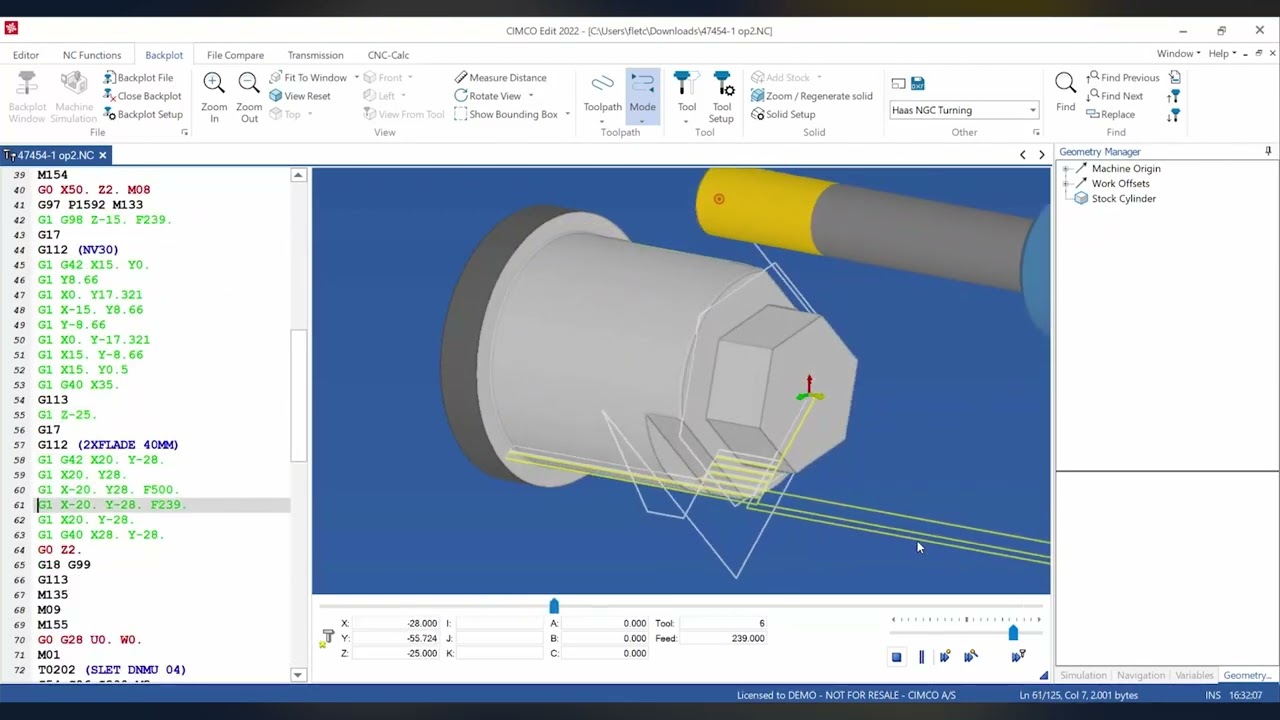Click Zoom / Regenerate solid
This screenshot has height=720, width=1280.
click(811, 96)
